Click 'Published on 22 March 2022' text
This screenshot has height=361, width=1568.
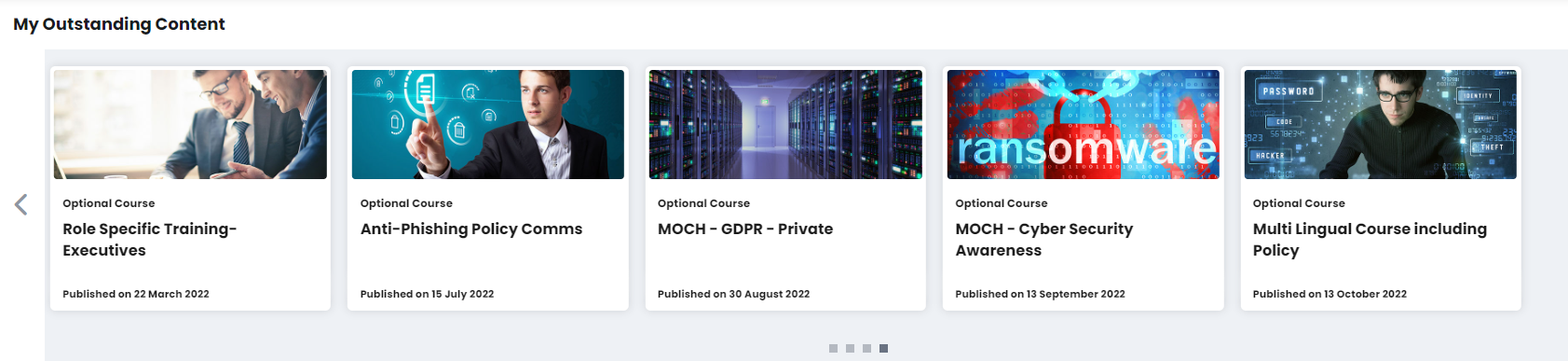[136, 294]
